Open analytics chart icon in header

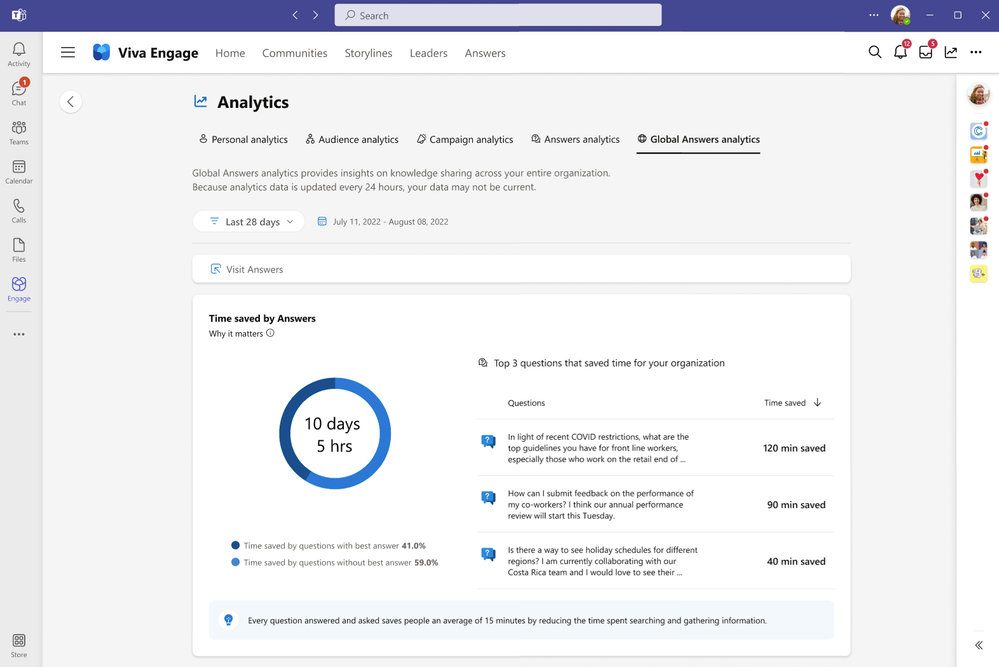tap(951, 52)
